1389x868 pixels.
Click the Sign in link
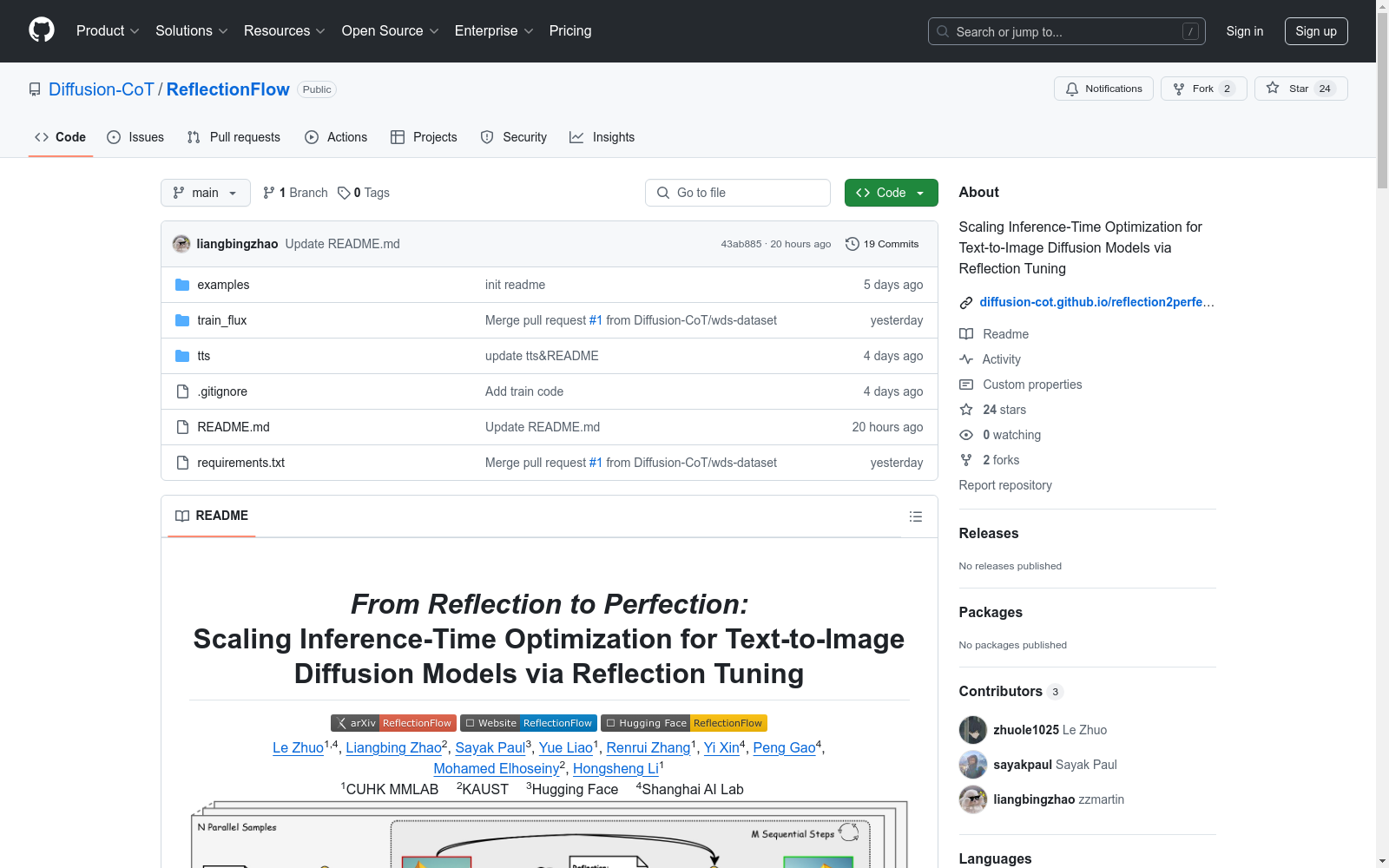tap(1245, 31)
